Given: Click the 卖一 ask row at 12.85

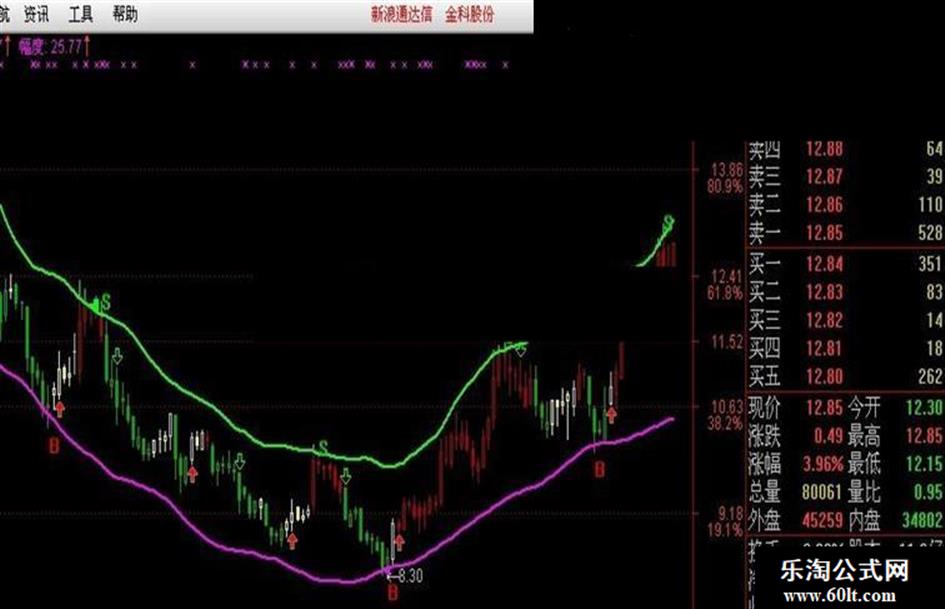Looking at the screenshot, I should (846, 233).
